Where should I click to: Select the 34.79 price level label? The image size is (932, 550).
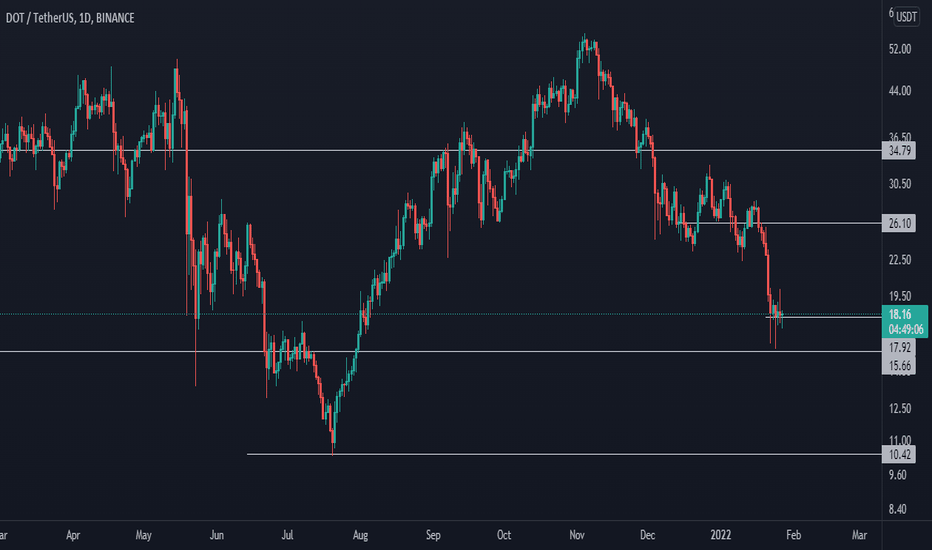(899, 150)
